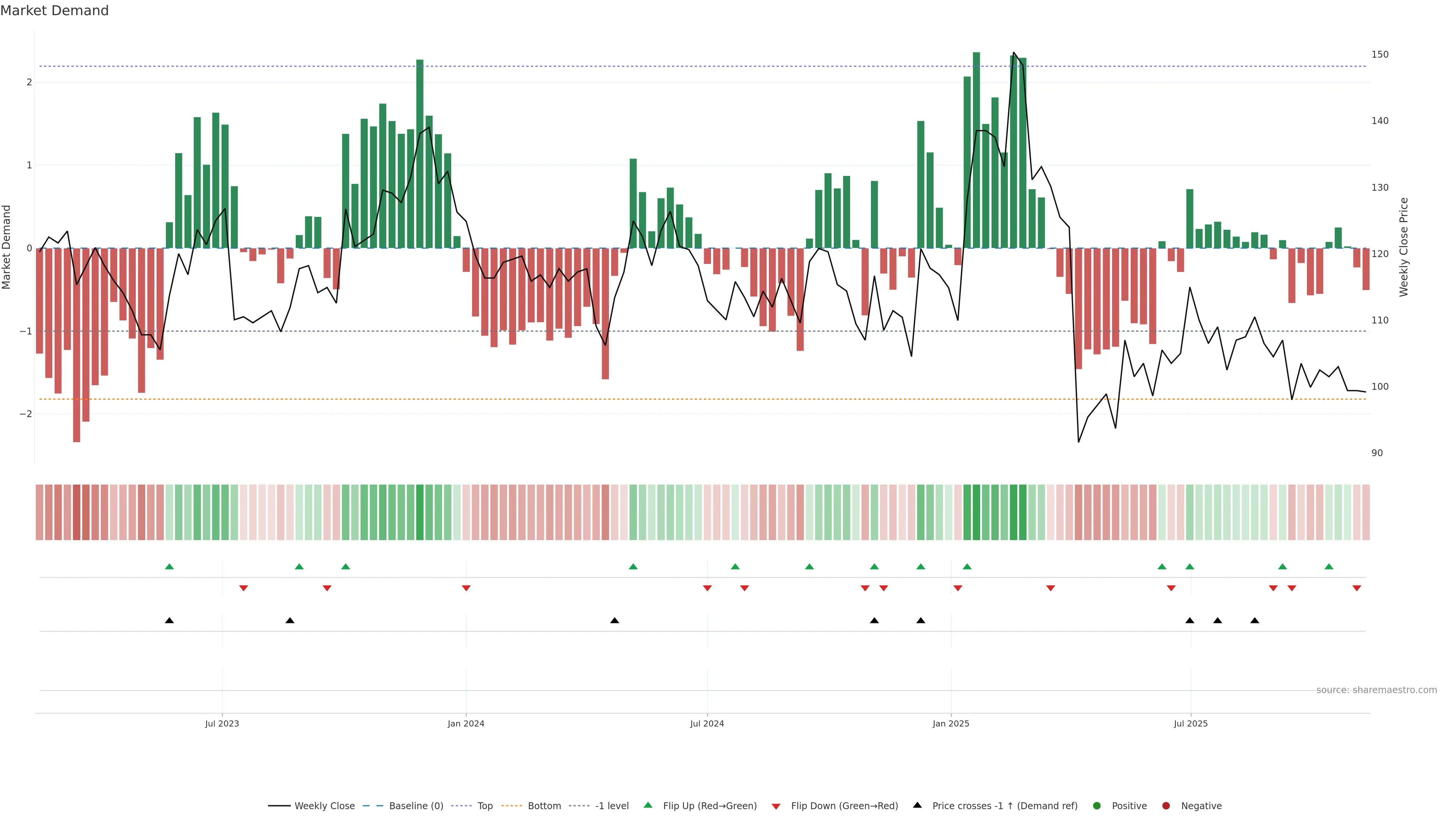Click green circle icon for Positive legend

(x=1097, y=805)
